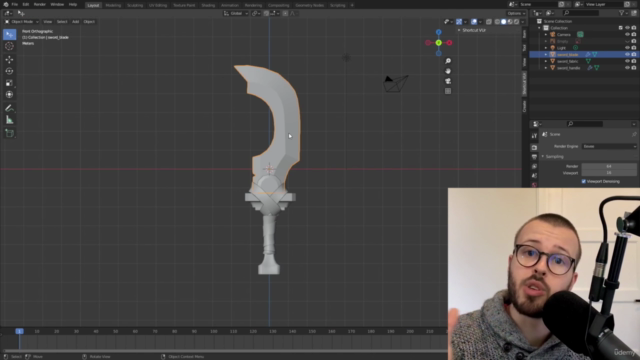Click the red X axis on navigation gizmo

point(449,42)
